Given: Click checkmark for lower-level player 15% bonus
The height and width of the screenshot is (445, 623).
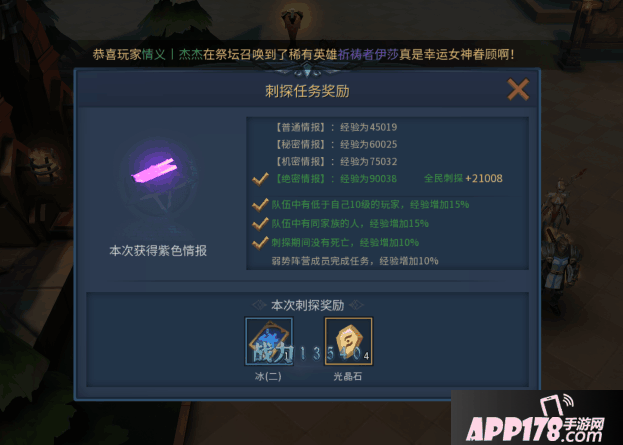Looking at the screenshot, I should click(260, 205).
